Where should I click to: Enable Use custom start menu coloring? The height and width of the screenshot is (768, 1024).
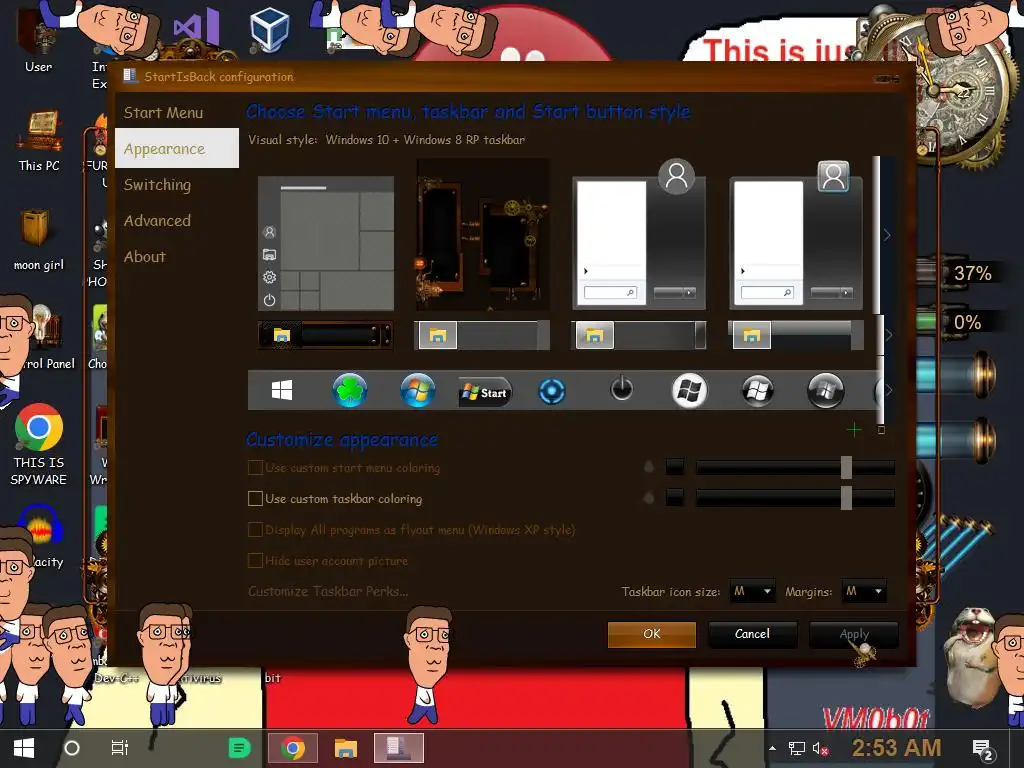click(x=255, y=468)
